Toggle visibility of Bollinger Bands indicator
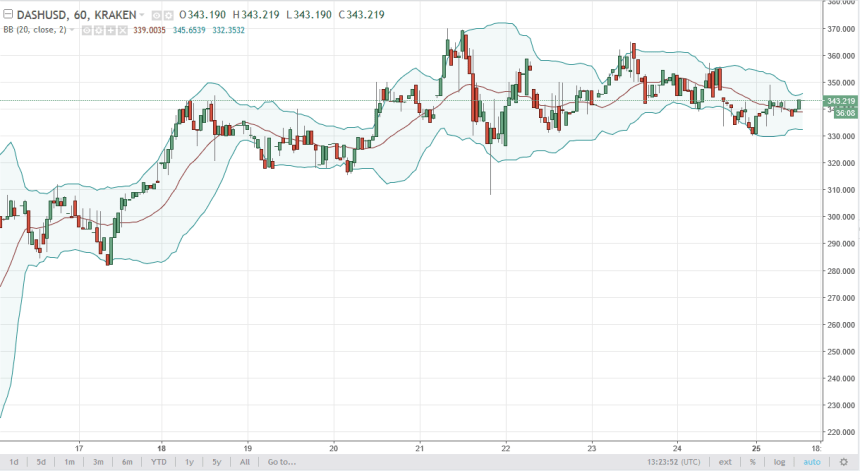 click(87, 32)
